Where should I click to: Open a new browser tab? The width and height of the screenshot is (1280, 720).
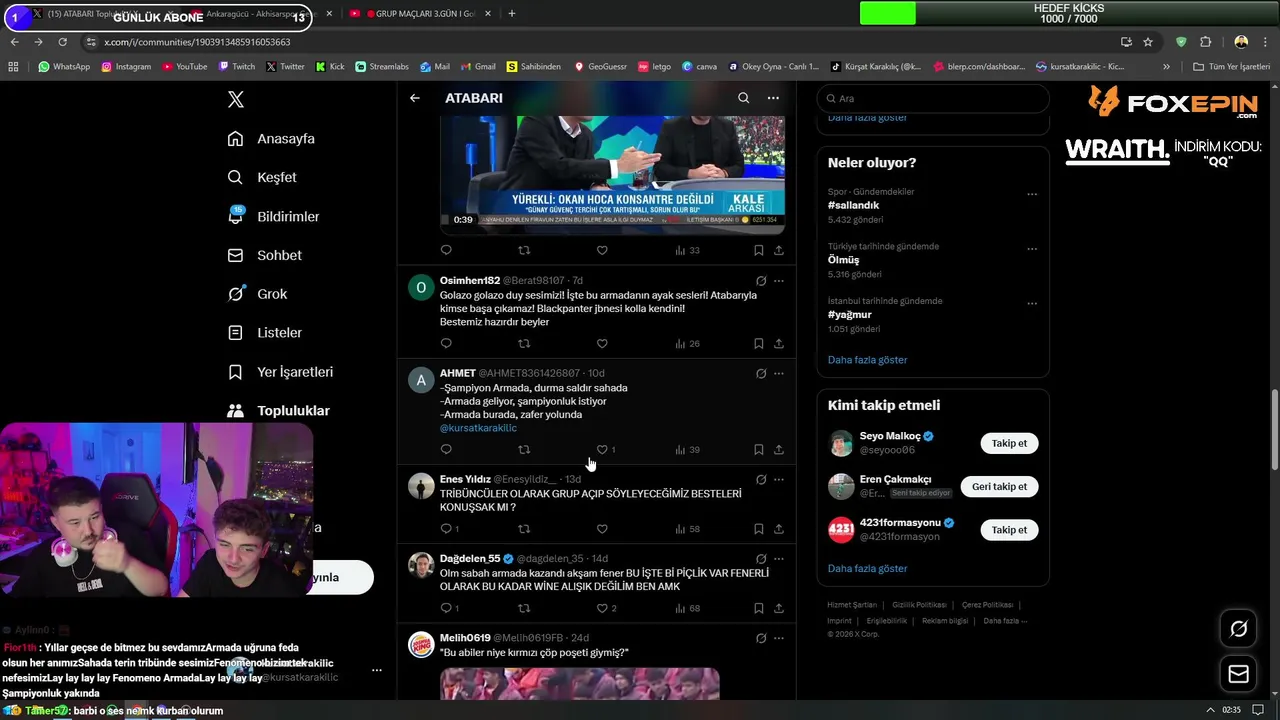[x=511, y=14]
